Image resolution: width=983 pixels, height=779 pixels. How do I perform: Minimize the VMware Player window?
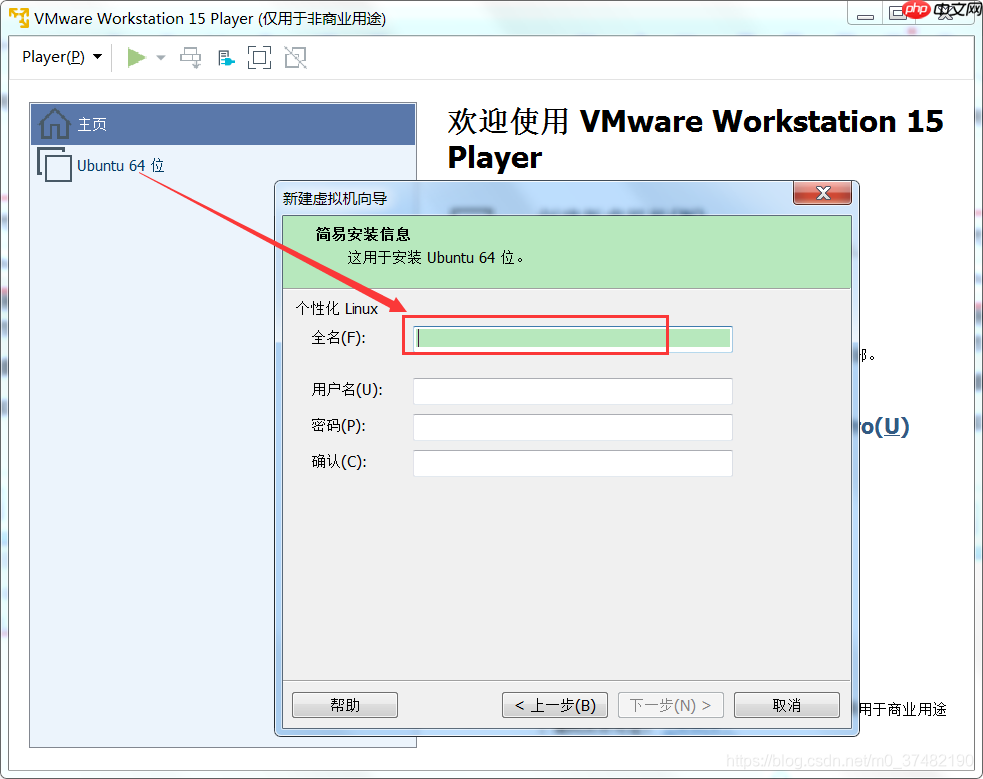(x=865, y=14)
